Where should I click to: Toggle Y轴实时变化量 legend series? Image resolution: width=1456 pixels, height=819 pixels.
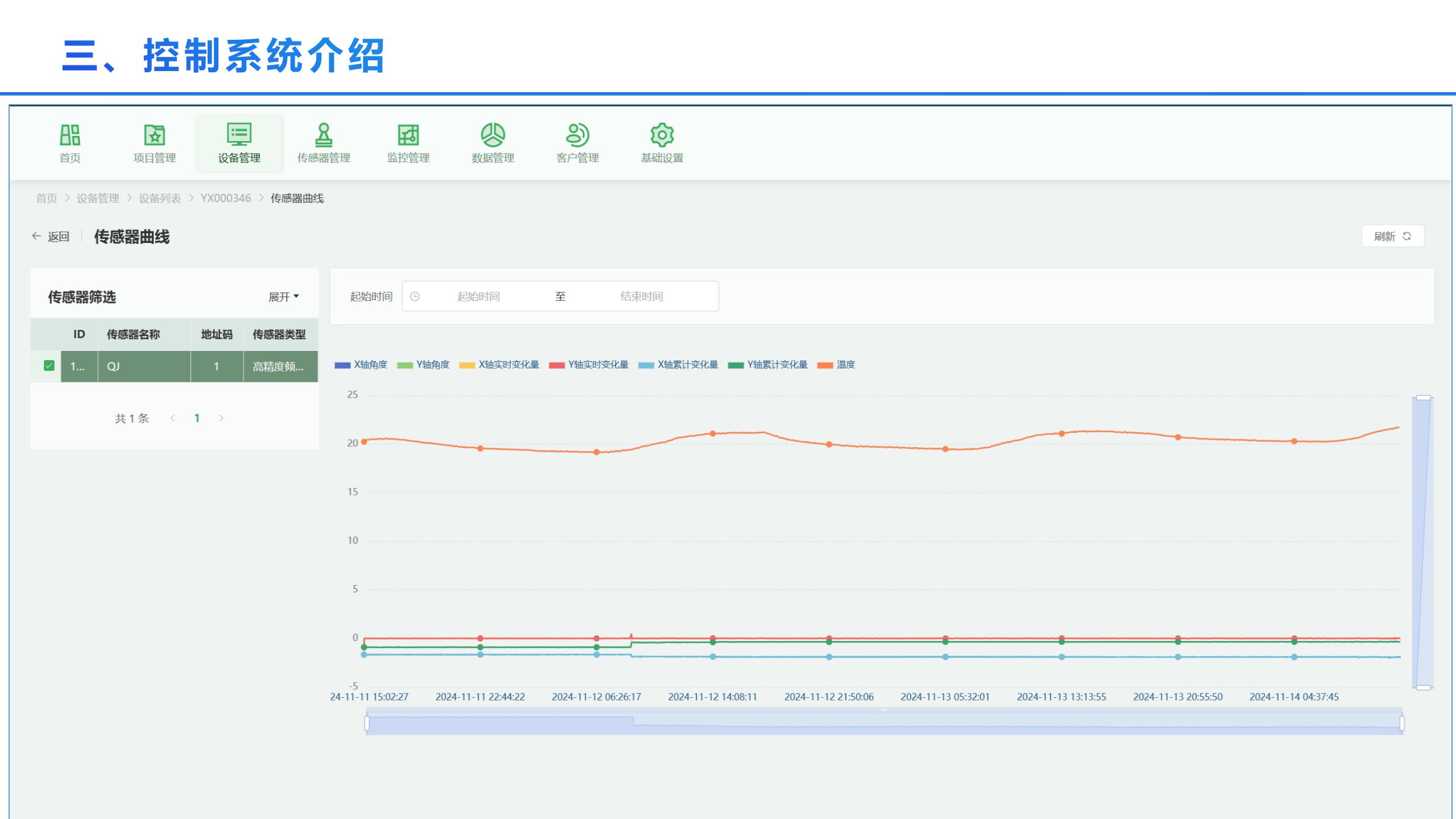(x=589, y=365)
